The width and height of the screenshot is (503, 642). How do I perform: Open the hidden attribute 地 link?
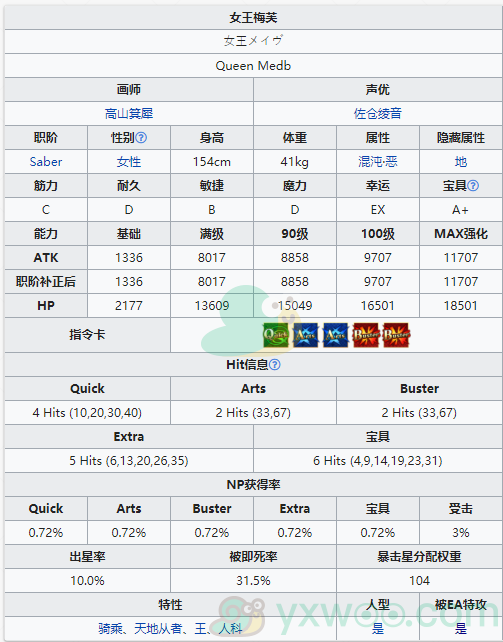tap(461, 162)
